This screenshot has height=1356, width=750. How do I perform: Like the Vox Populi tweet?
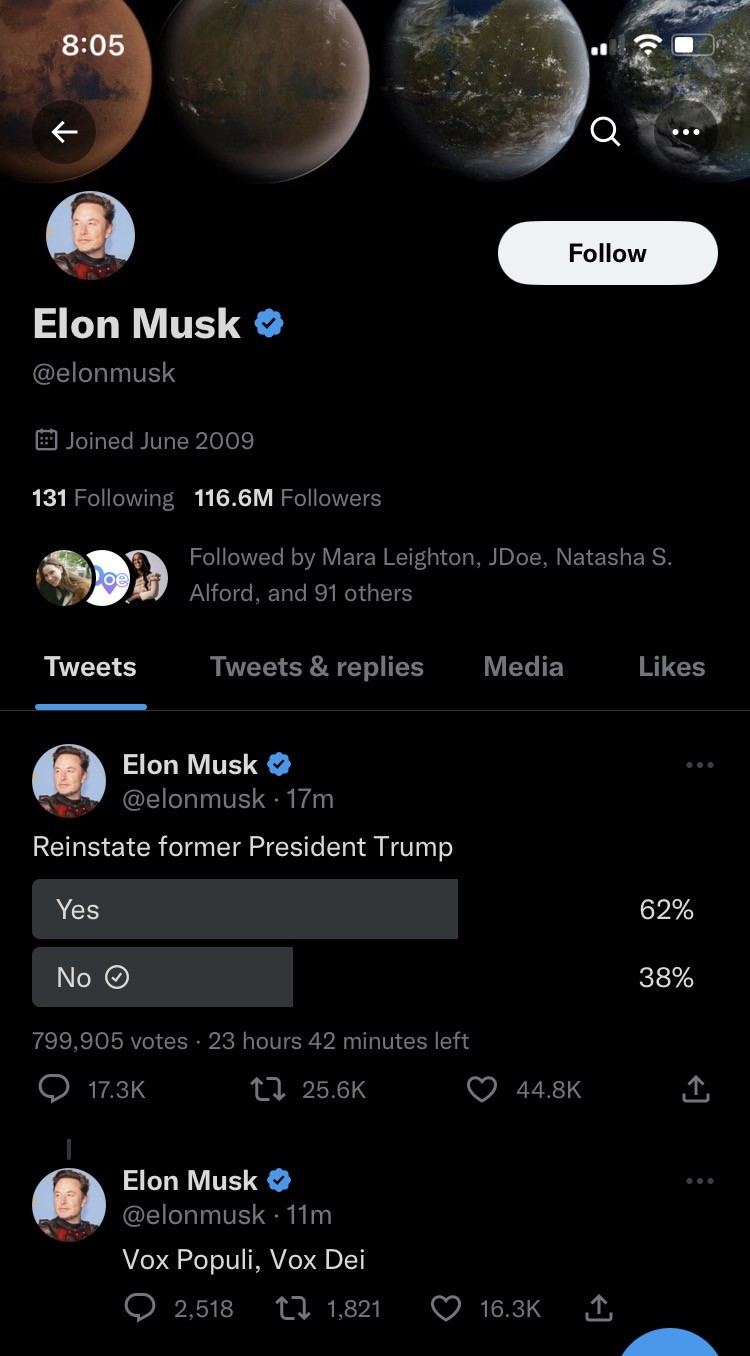tap(446, 1308)
